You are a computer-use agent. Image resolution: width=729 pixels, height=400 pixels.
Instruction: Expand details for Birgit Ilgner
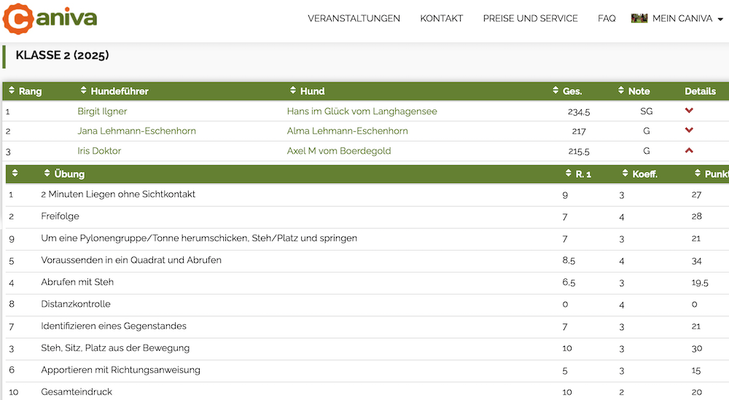[689, 111]
